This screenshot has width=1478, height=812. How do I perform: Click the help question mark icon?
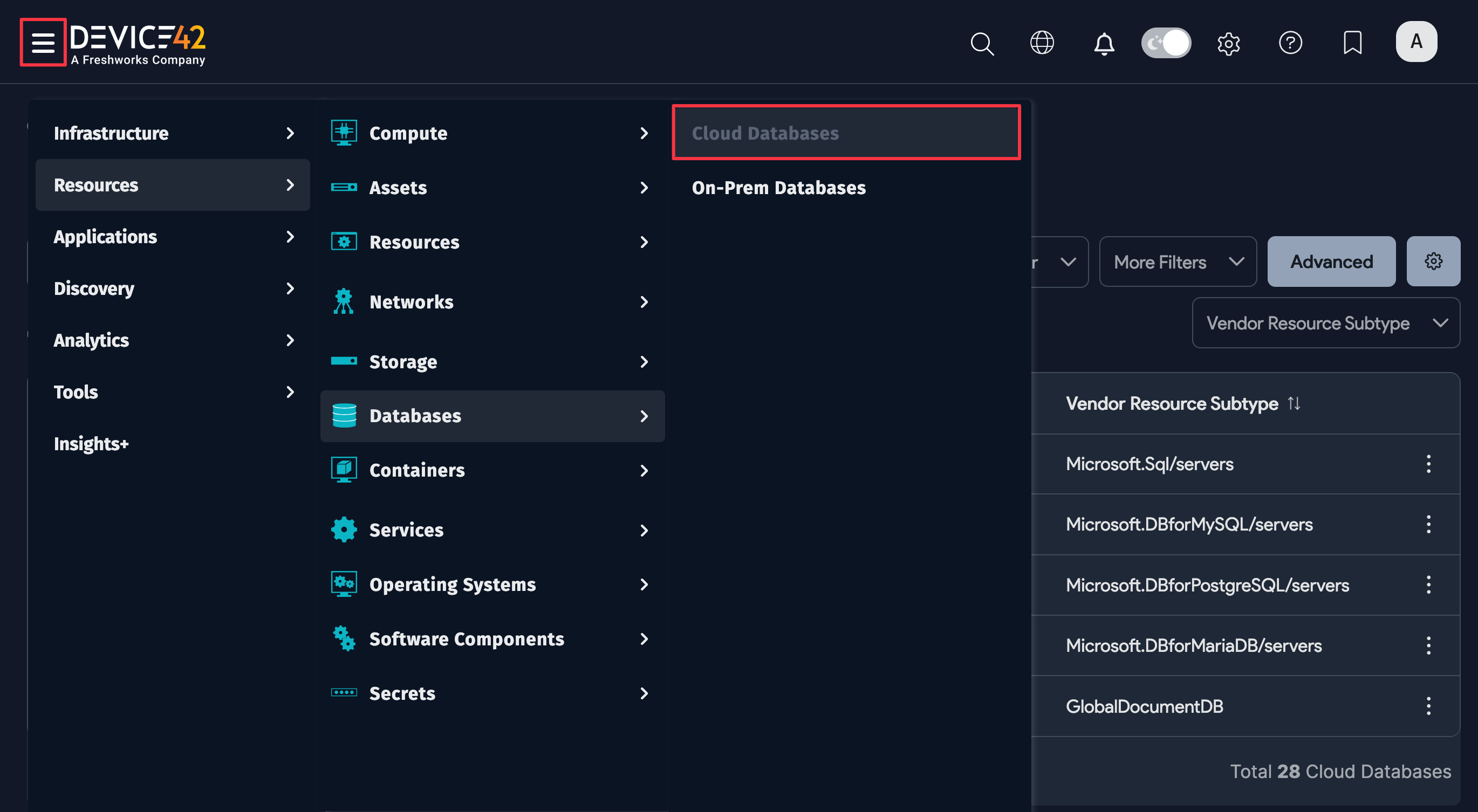pyautogui.click(x=1290, y=43)
